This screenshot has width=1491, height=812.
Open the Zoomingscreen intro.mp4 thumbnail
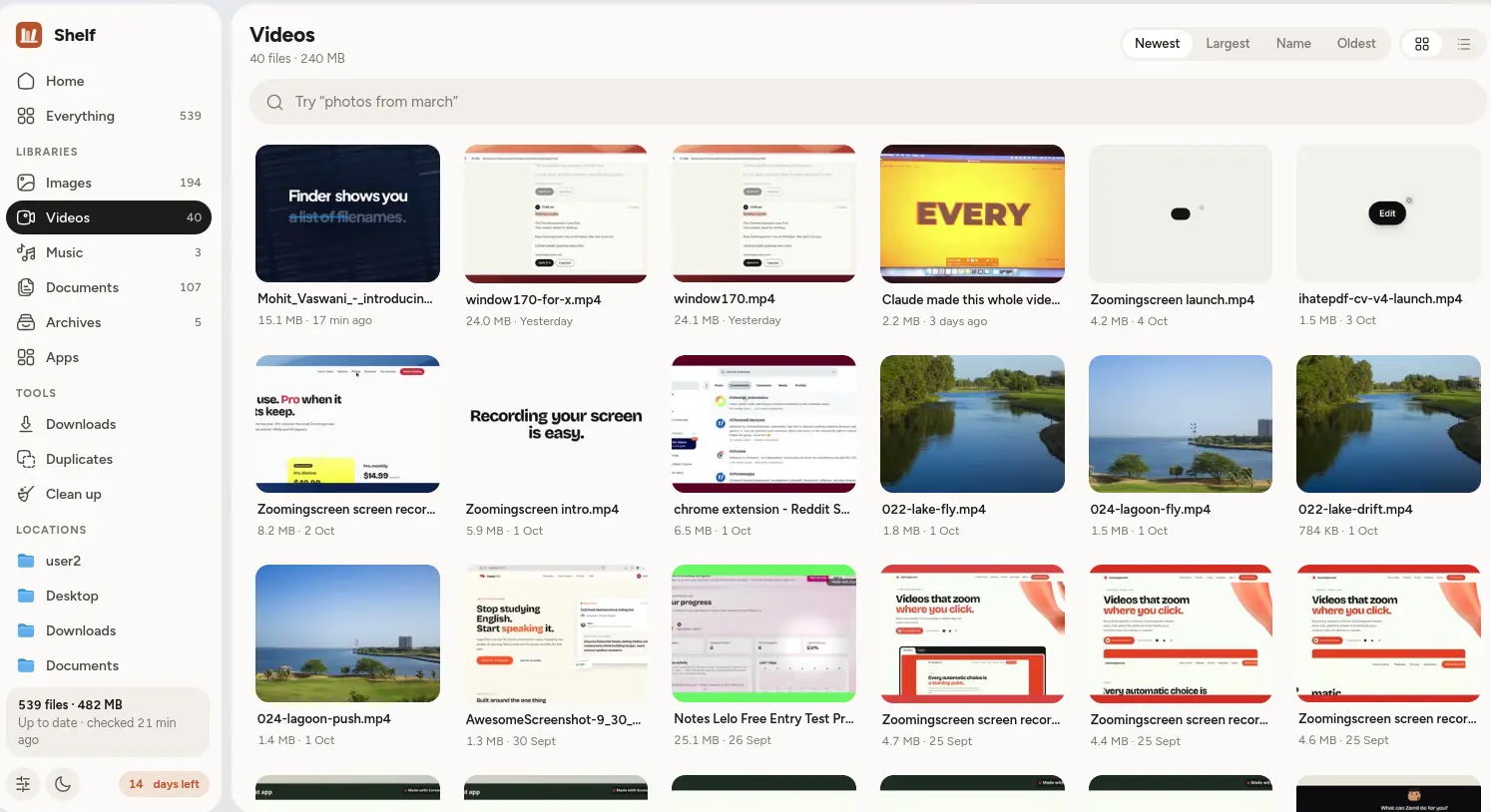(556, 424)
